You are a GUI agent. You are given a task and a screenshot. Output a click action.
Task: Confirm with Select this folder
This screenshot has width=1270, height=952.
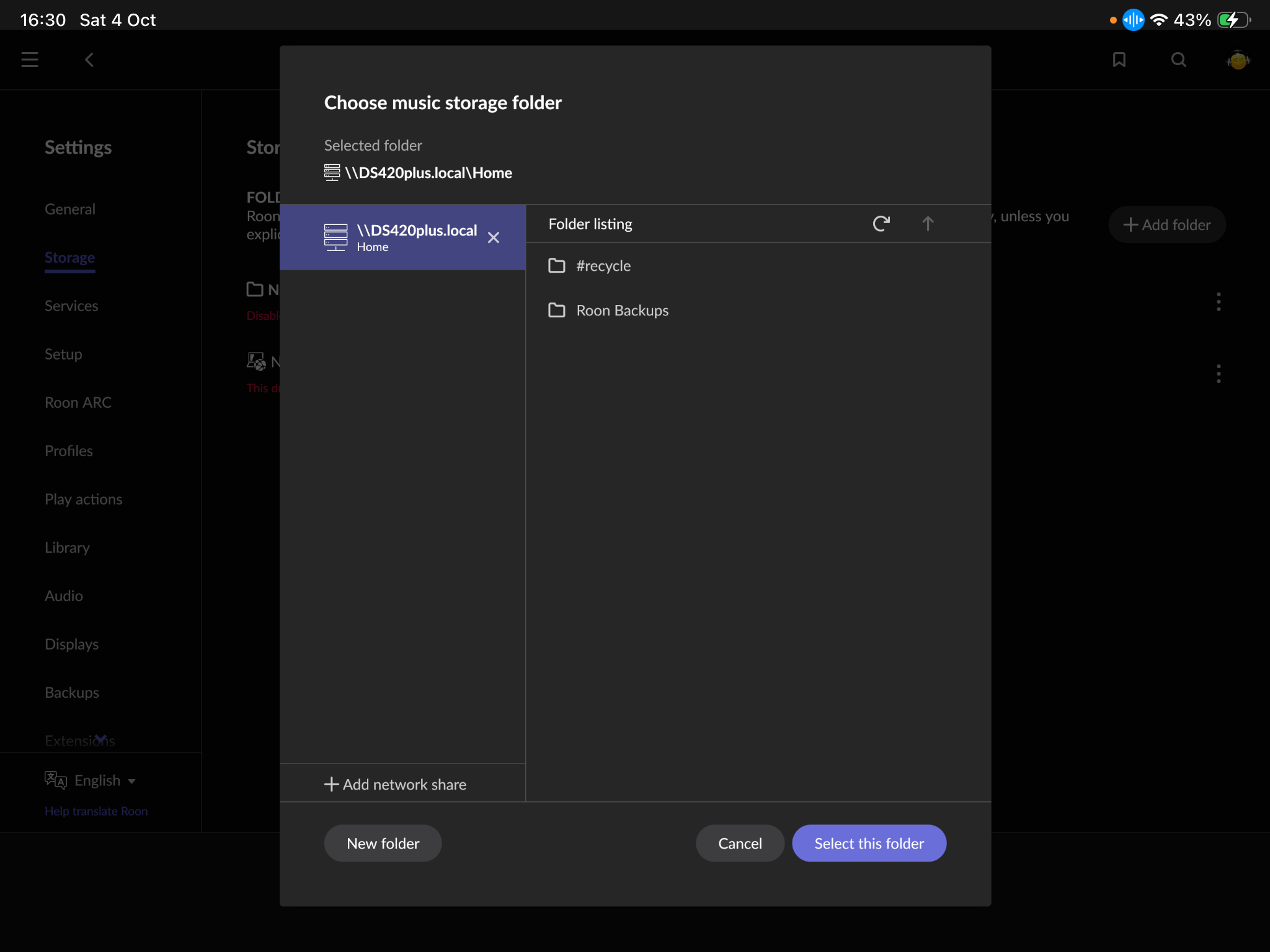coord(869,844)
